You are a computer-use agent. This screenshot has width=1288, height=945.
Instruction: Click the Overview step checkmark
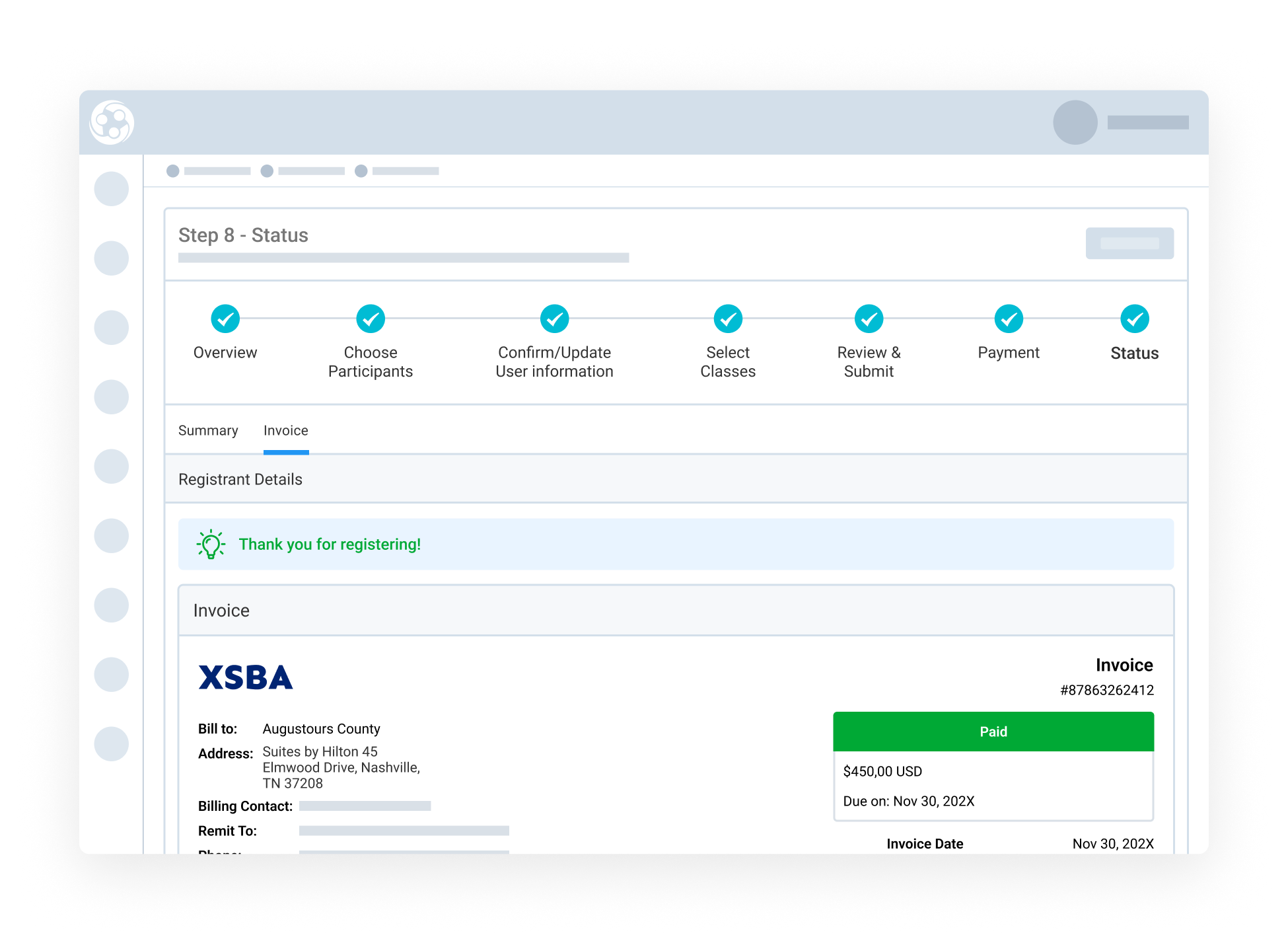225,319
